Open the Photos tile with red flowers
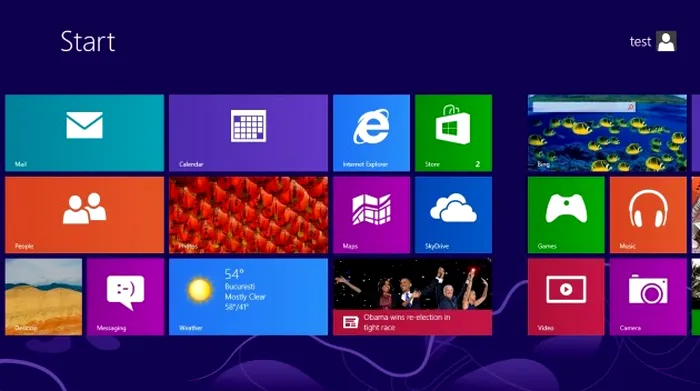The image size is (700, 391). click(x=248, y=215)
